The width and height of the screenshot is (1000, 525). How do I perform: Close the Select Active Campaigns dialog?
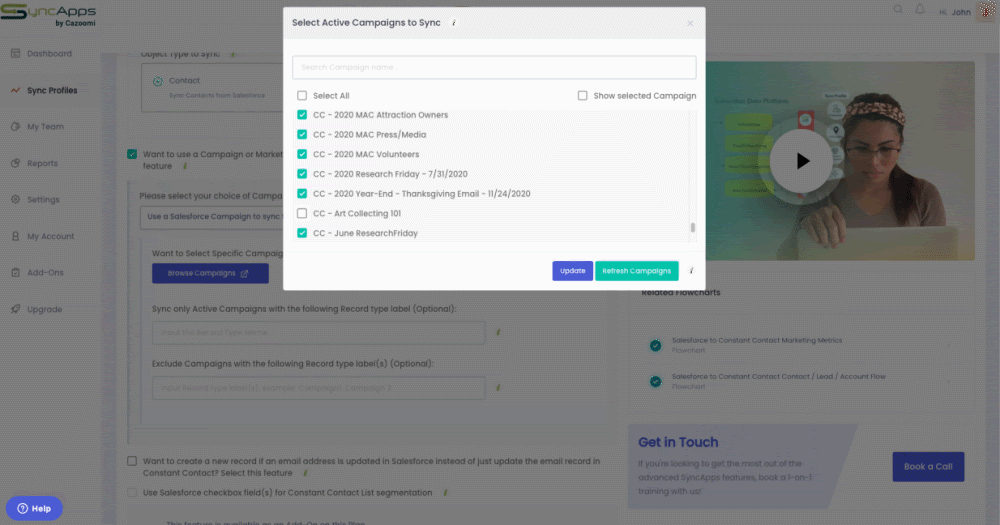click(690, 23)
